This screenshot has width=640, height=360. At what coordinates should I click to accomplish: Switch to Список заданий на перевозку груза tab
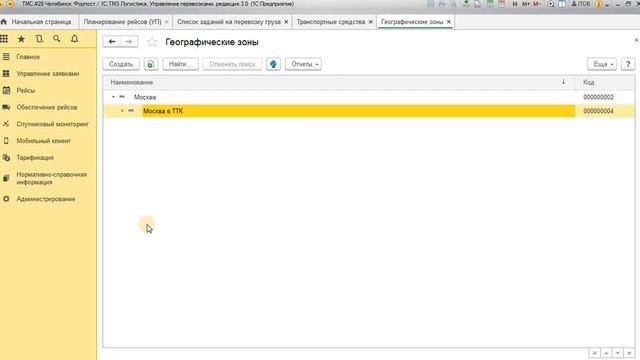point(229,22)
